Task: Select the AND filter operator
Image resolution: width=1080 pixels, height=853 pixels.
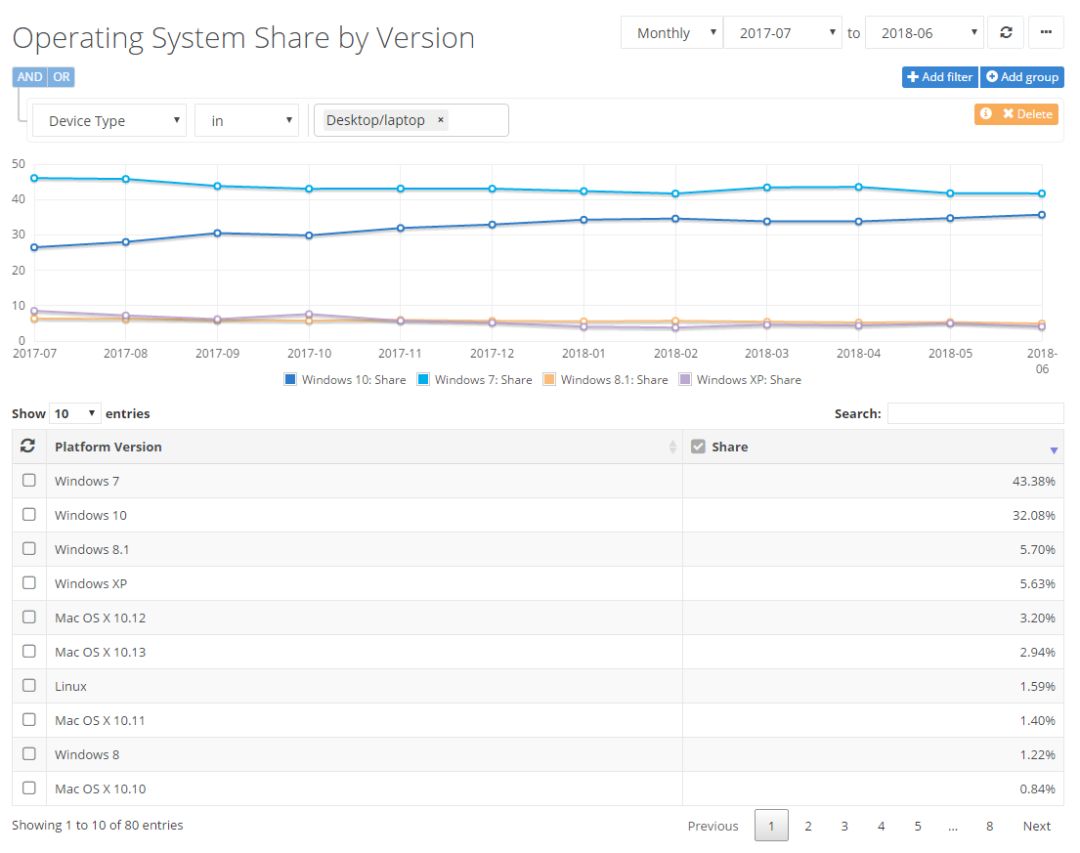Action: click(x=30, y=76)
